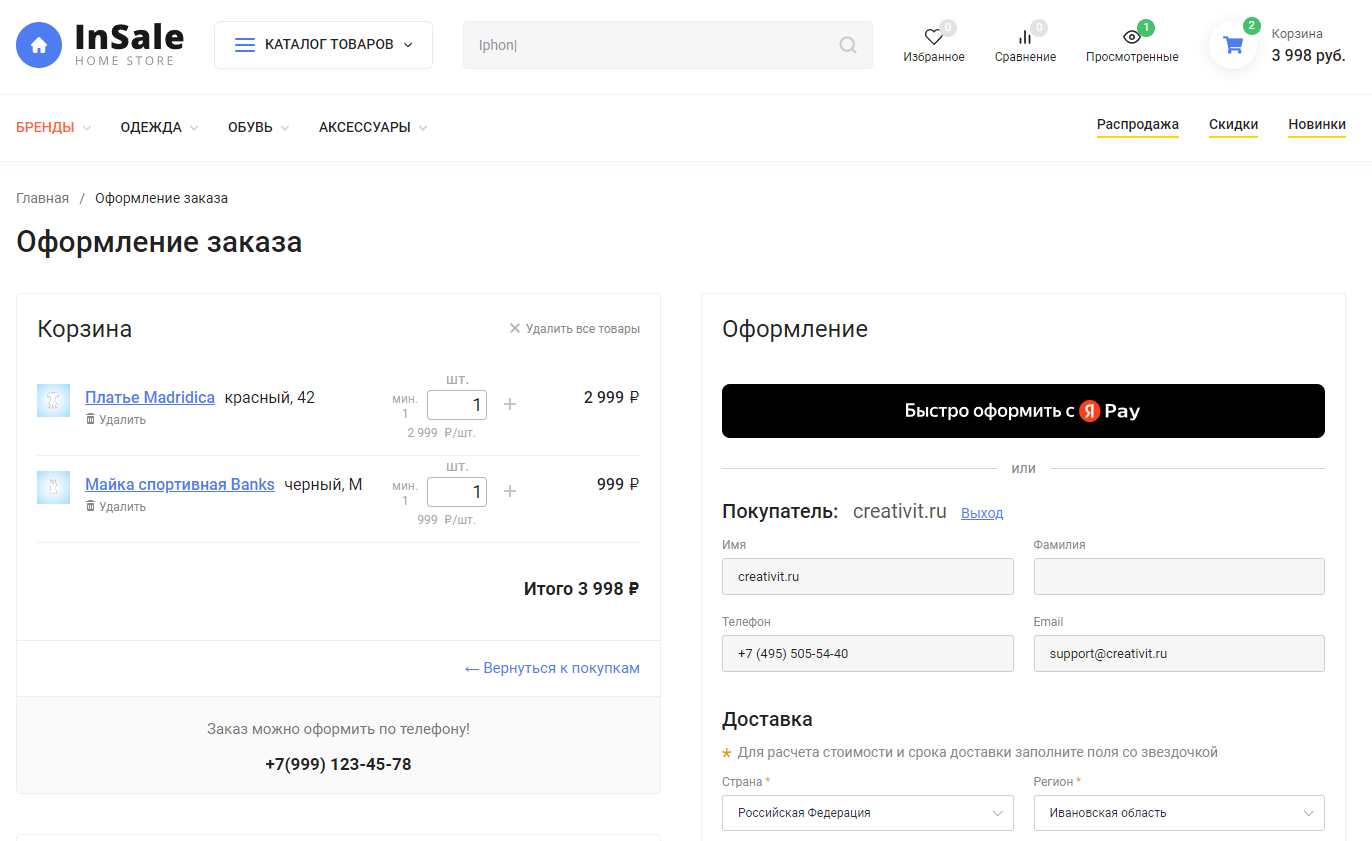Open the Майка спортивная Banks thumbnail

pos(53,487)
